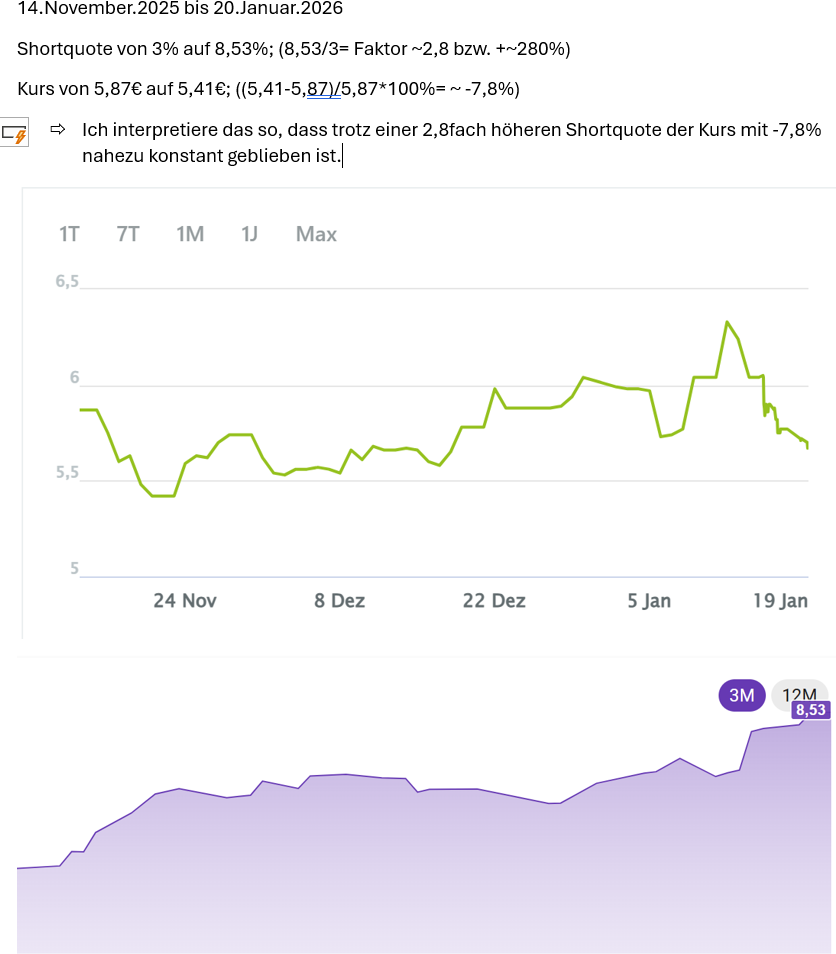Click the 8 Dez date label
The height and width of the screenshot is (954, 836).
click(x=339, y=601)
